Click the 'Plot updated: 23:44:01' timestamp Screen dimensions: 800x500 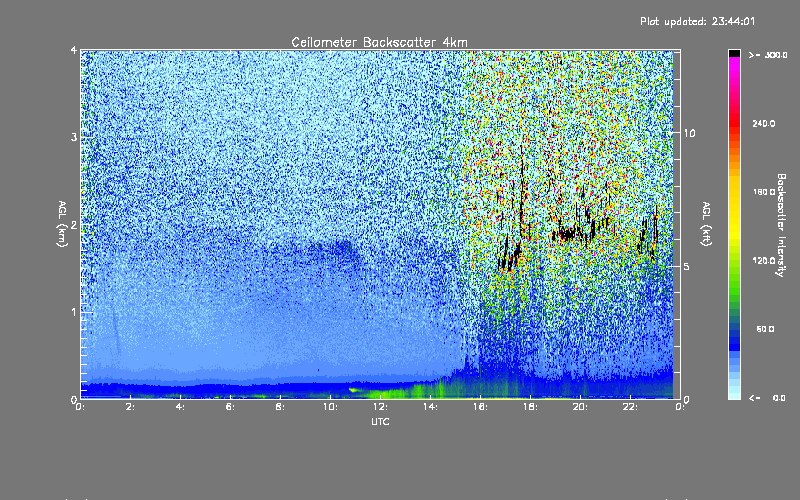[x=697, y=21]
